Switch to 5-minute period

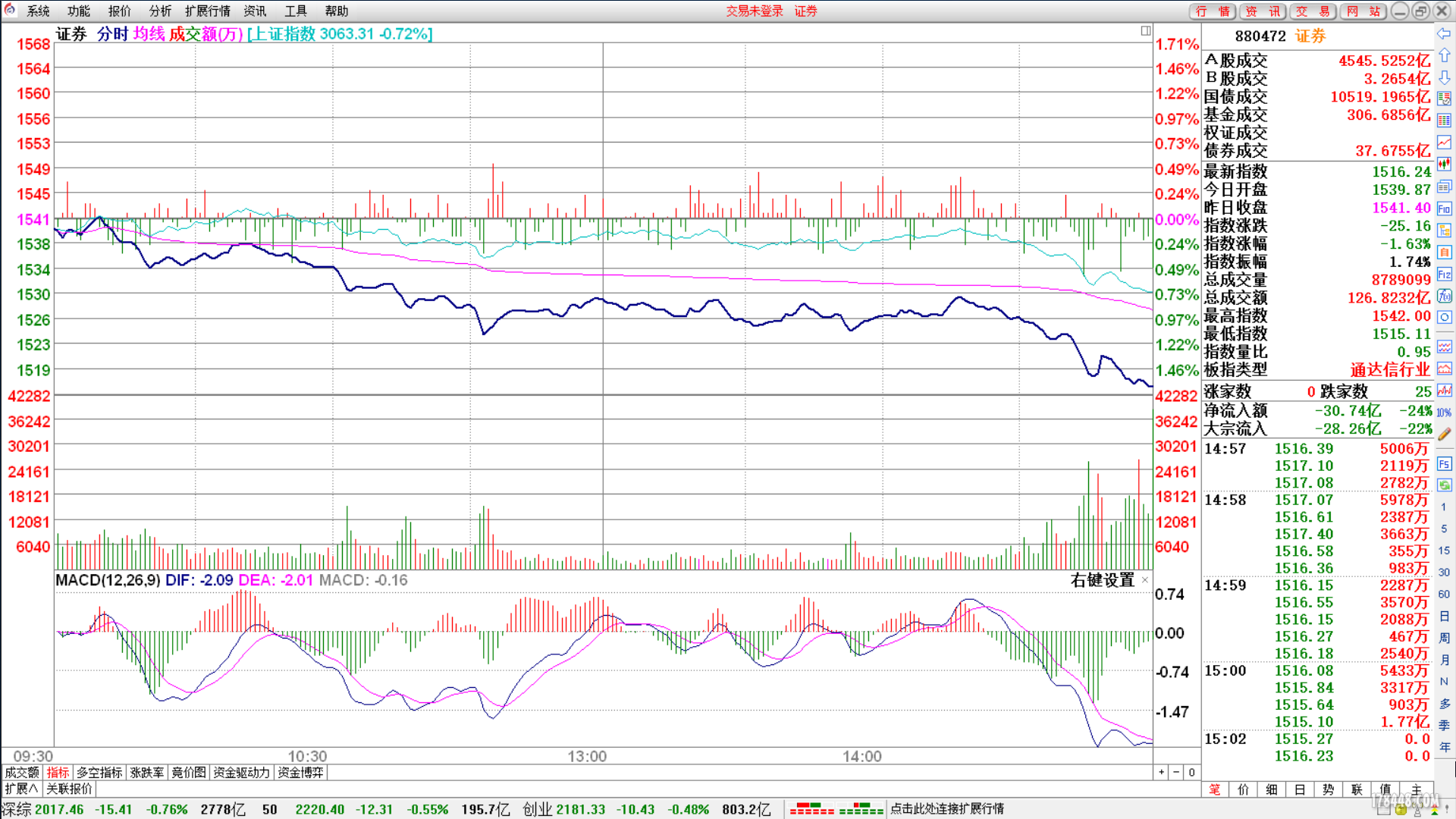click(1444, 529)
